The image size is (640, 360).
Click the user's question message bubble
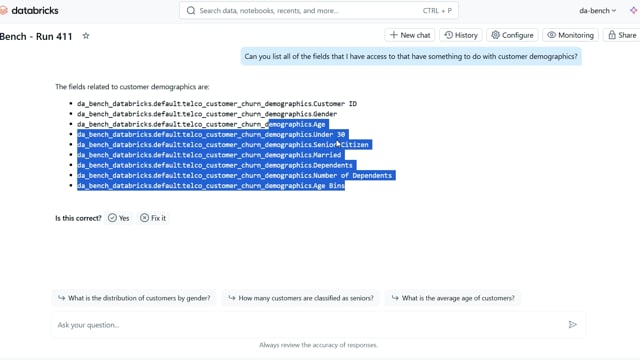(411, 56)
